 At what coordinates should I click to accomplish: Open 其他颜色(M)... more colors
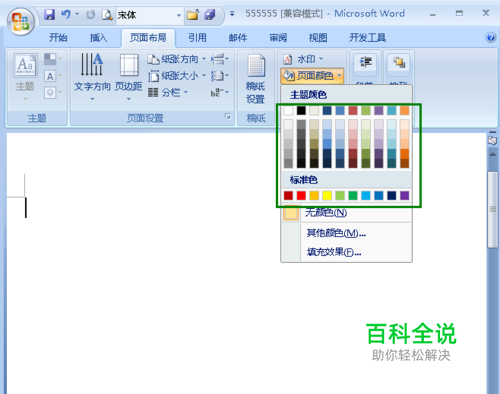[347, 233]
